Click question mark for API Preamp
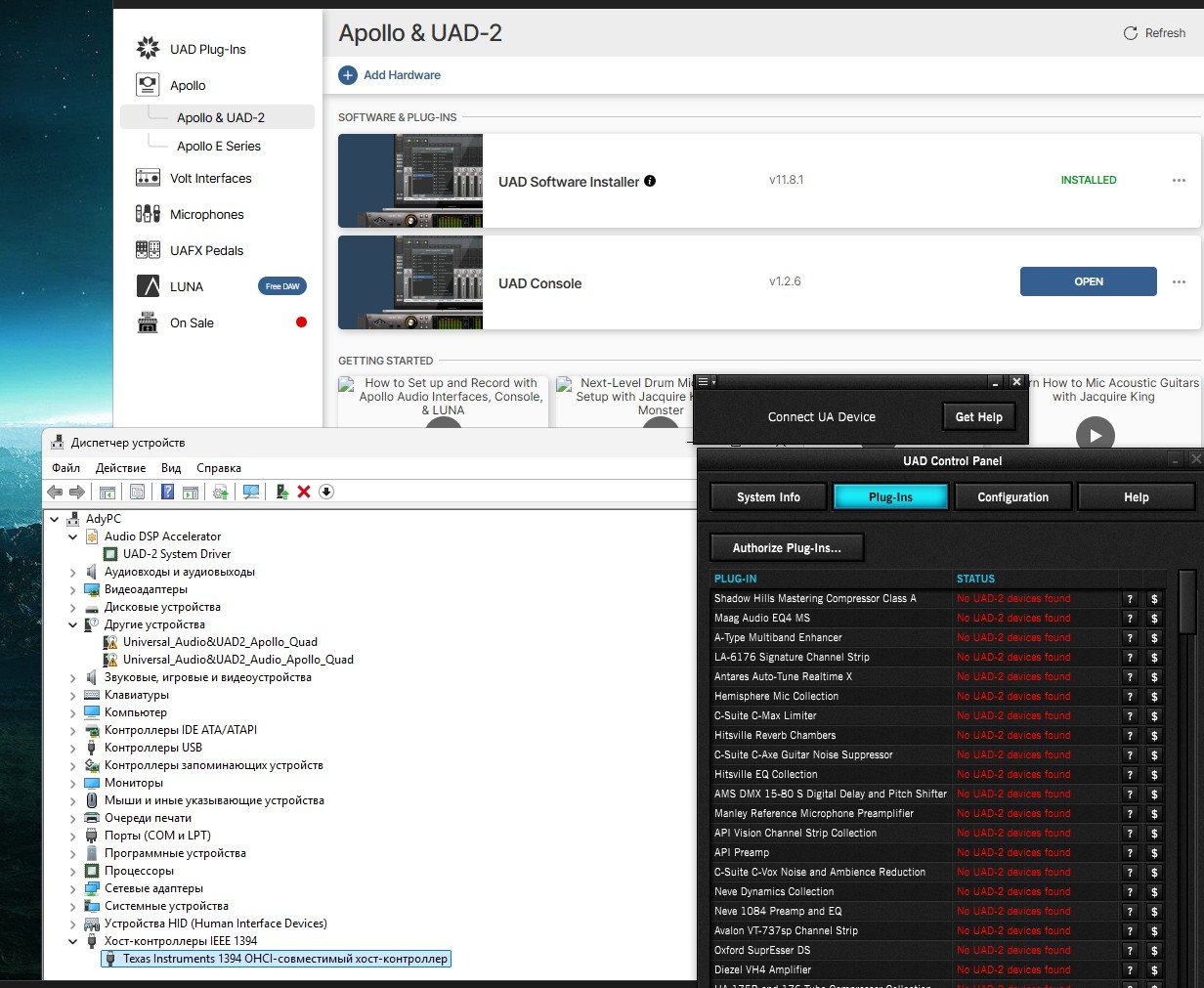This screenshot has height=988, width=1204. pyautogui.click(x=1130, y=853)
